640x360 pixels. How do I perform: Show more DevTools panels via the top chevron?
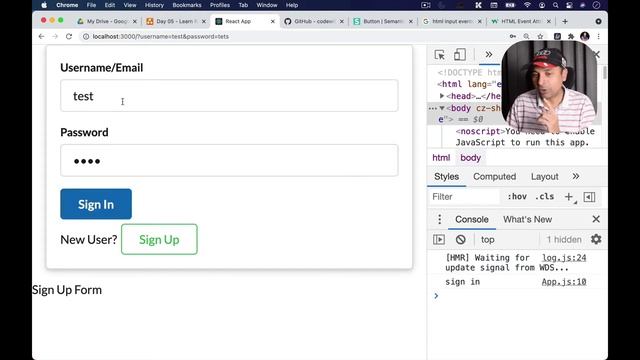pyautogui.click(x=489, y=55)
